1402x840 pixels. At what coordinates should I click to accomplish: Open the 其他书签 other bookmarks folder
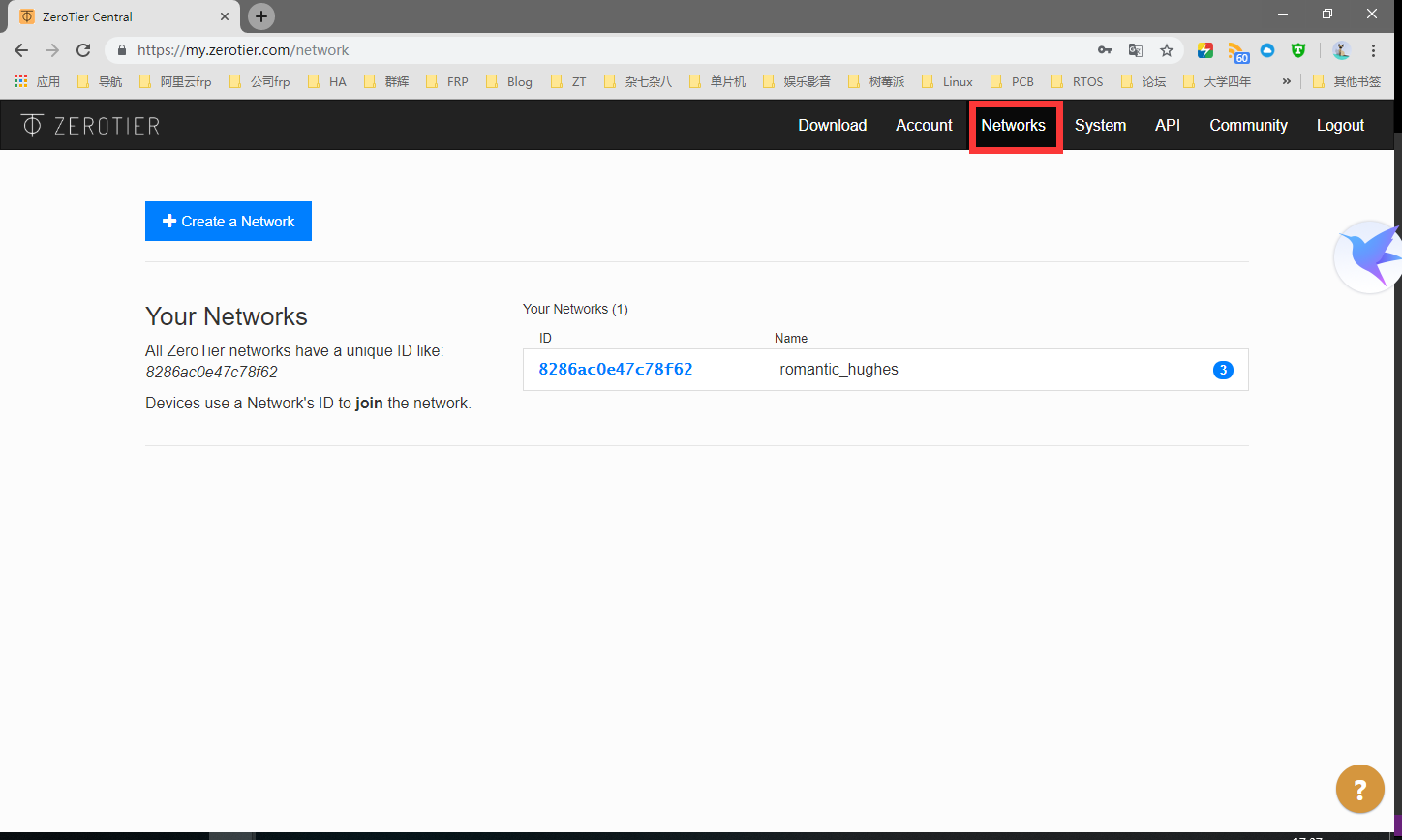(x=1347, y=81)
